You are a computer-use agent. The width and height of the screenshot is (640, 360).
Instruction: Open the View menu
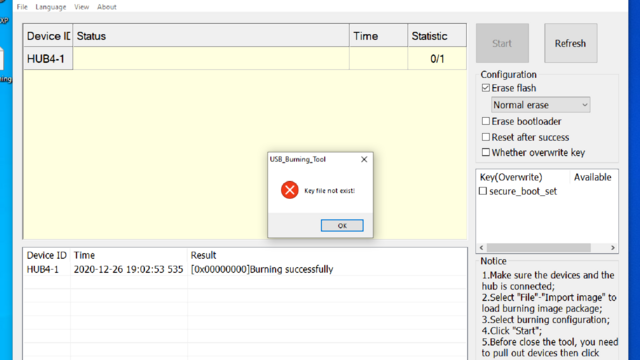82,7
